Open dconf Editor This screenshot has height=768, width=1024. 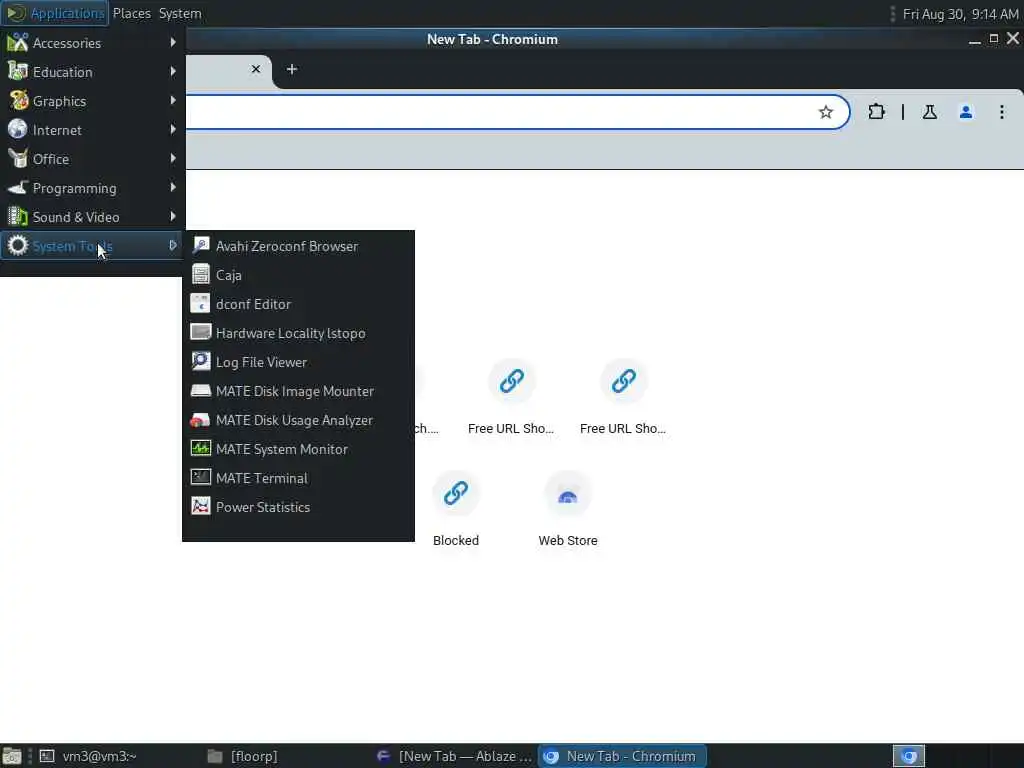298,304
